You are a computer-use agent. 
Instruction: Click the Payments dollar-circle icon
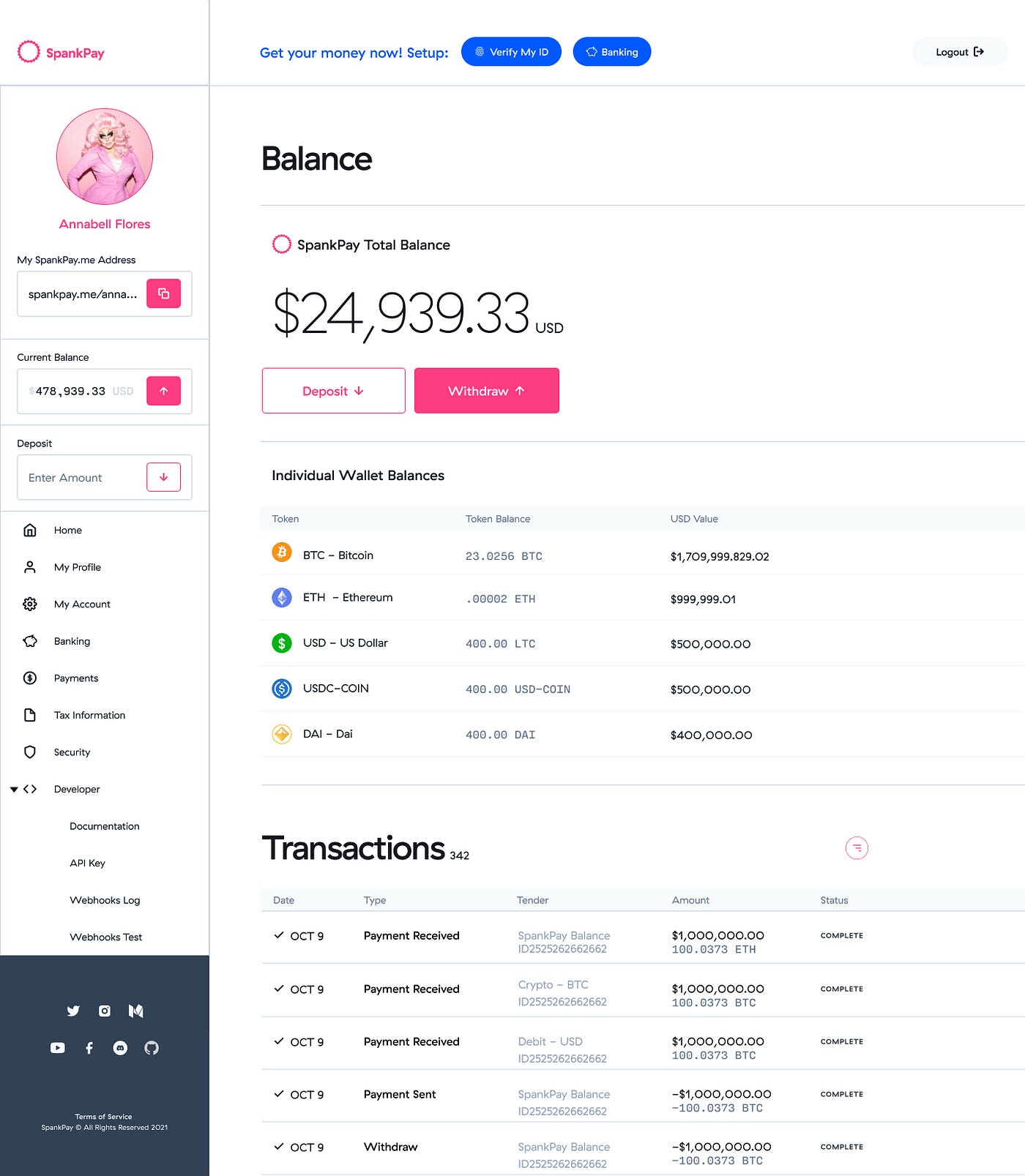click(30, 678)
